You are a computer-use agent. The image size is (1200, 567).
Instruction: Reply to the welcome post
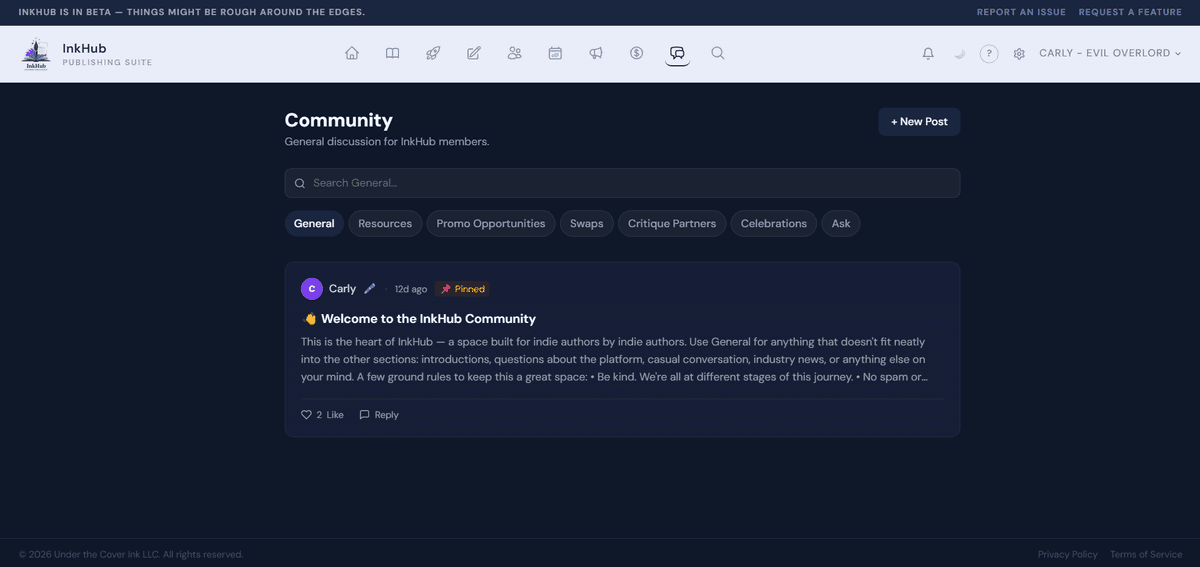[x=379, y=415]
